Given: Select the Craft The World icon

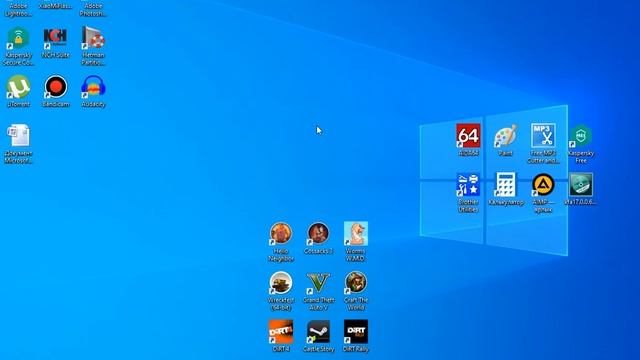Looking at the screenshot, I should pyautogui.click(x=356, y=282).
